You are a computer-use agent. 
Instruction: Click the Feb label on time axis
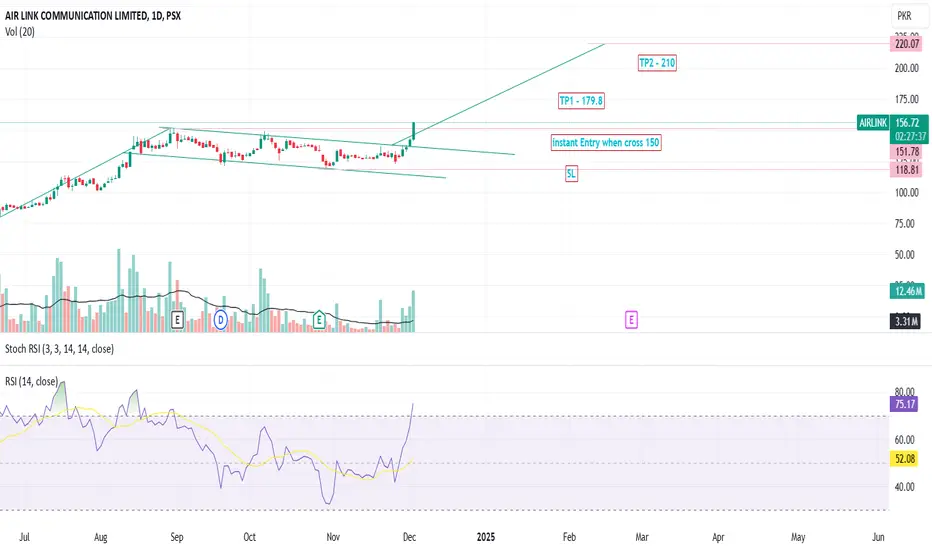569,537
